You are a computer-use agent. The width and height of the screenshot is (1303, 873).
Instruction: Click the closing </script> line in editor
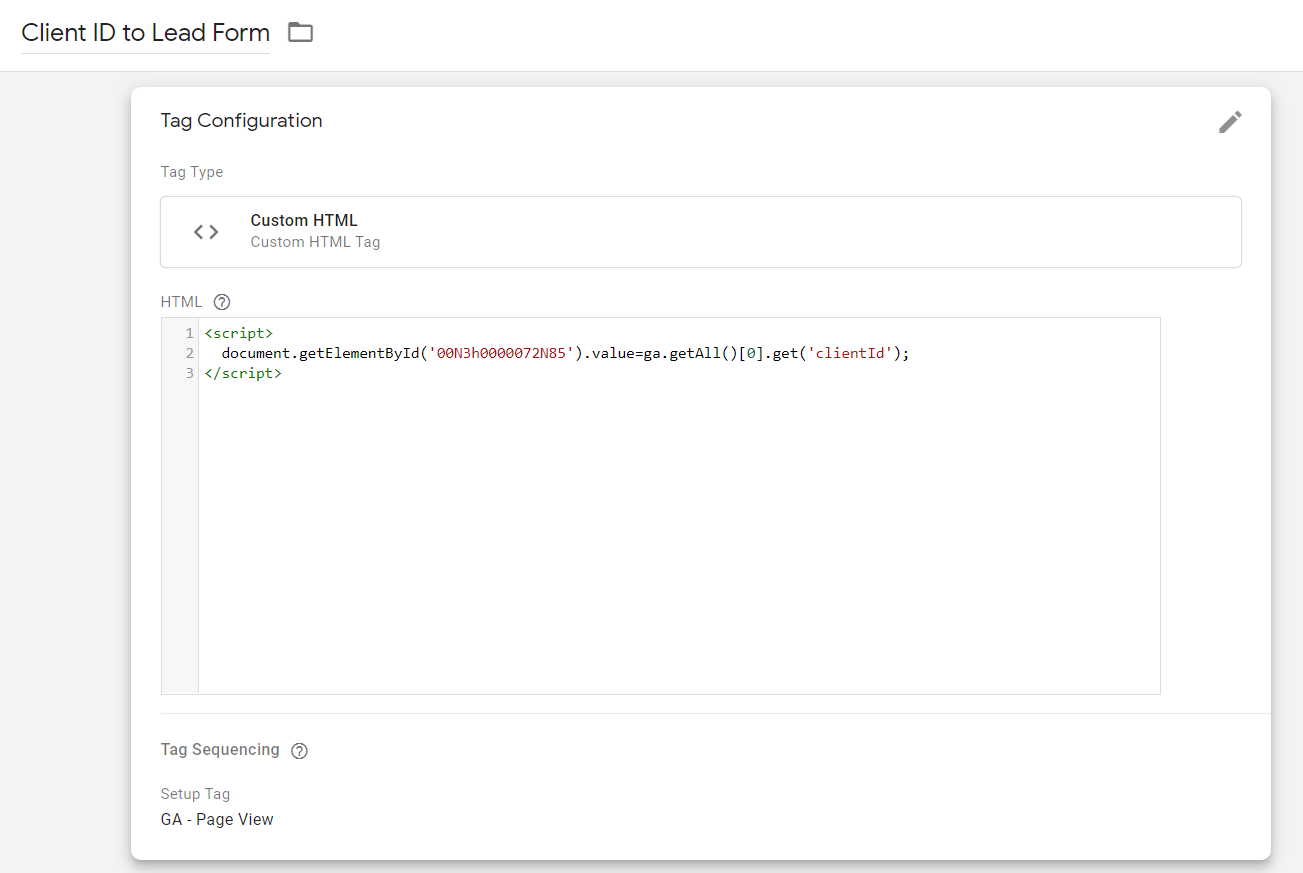pyautogui.click(x=243, y=373)
